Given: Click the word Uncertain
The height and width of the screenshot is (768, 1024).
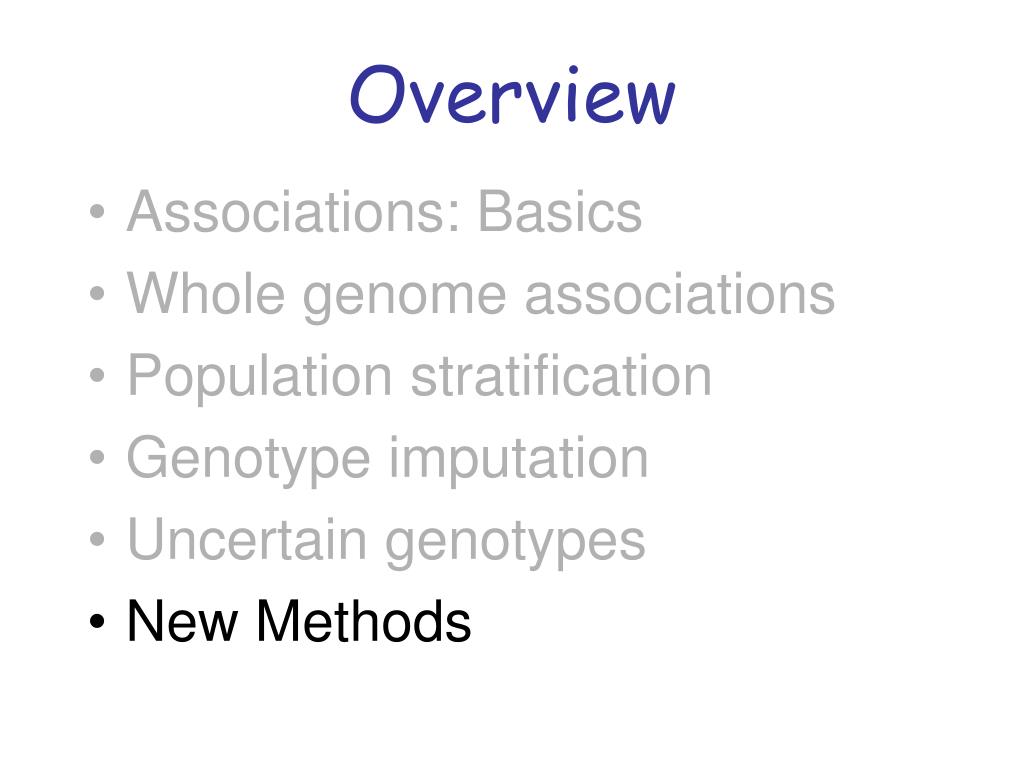Looking at the screenshot, I should click(247, 539).
